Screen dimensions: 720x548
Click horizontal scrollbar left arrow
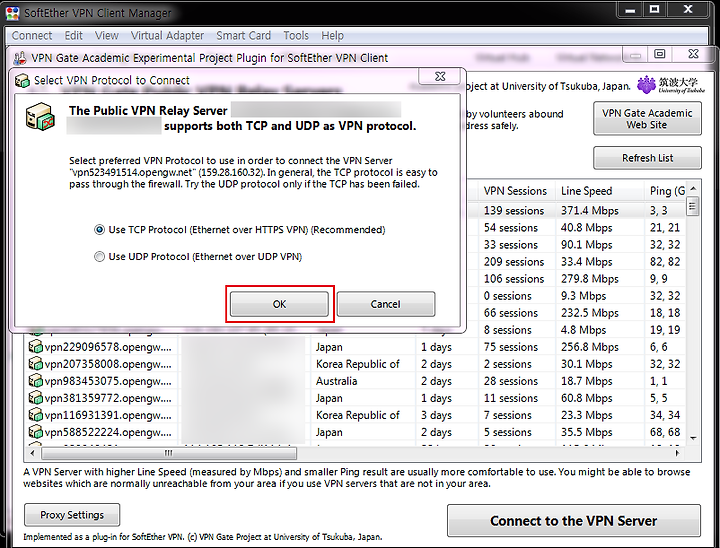click(x=32, y=453)
